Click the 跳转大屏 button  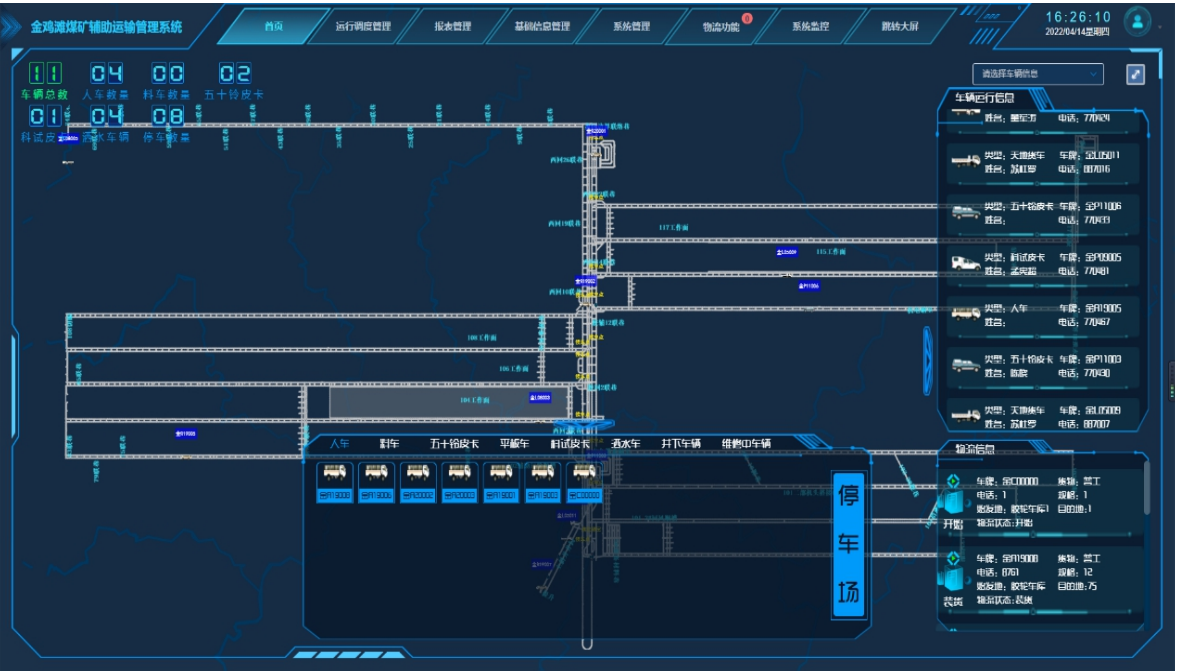click(900, 26)
